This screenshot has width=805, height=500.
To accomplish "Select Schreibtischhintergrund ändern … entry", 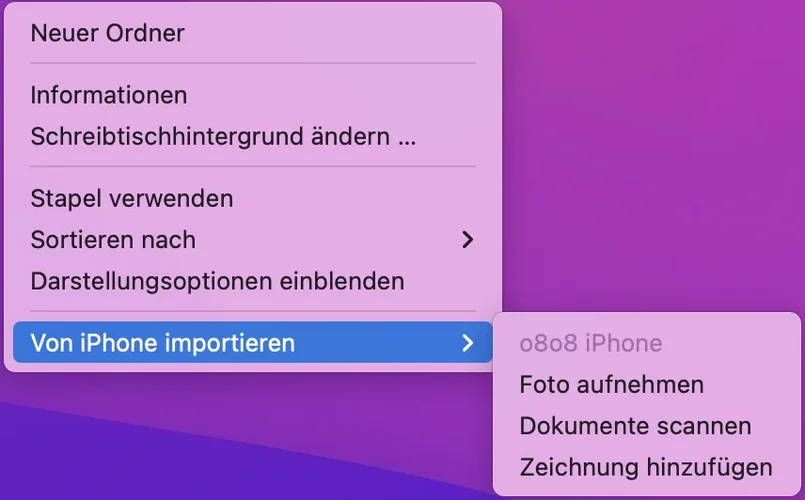I will click(x=253, y=137).
